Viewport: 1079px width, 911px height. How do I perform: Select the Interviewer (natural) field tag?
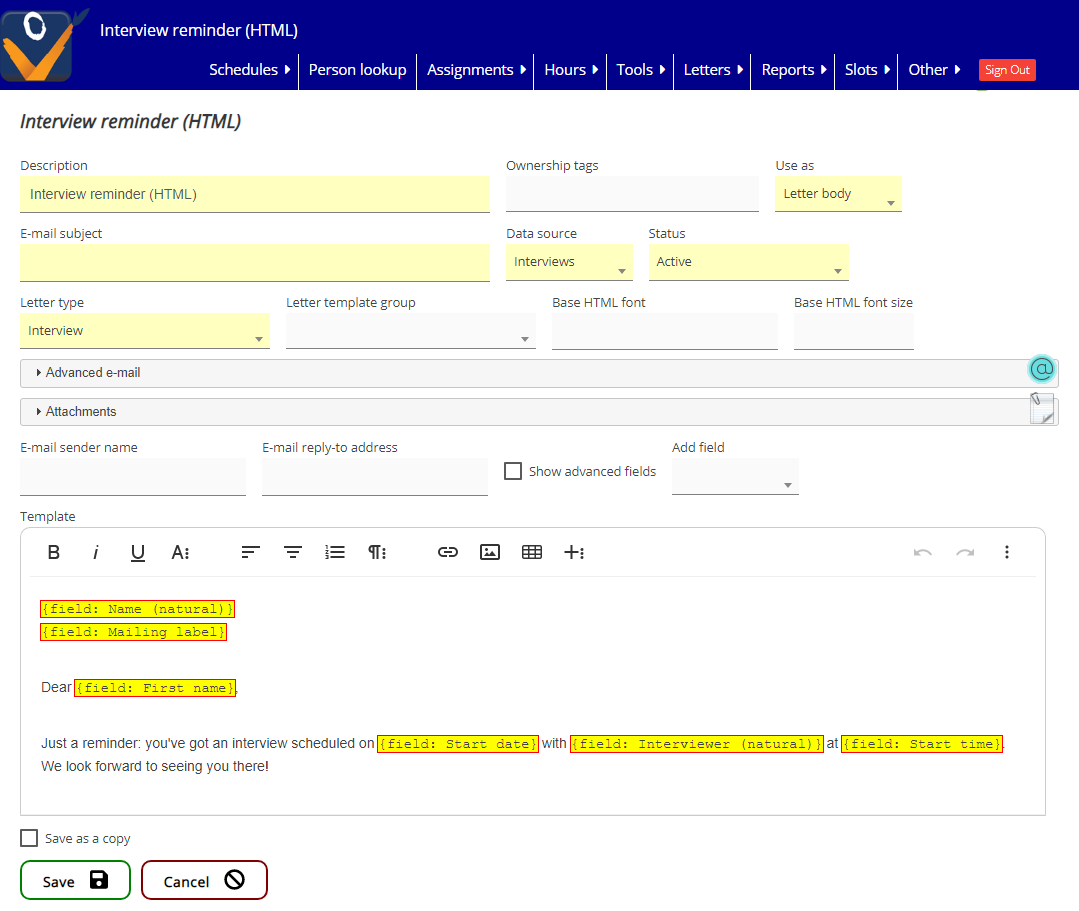(696, 744)
